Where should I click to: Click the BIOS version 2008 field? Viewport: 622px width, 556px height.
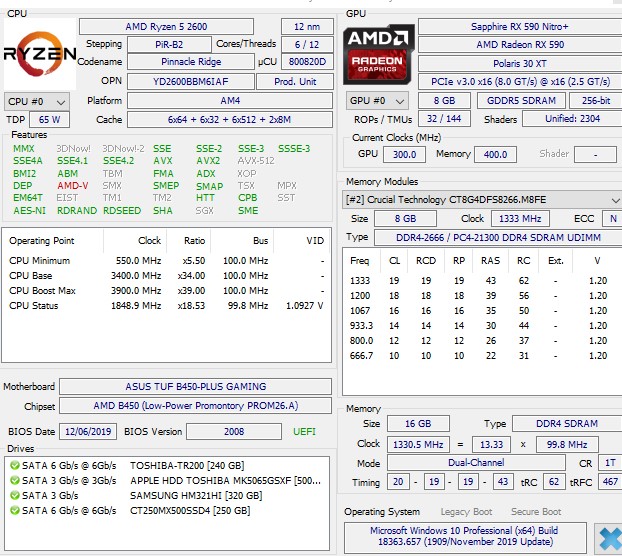234,432
